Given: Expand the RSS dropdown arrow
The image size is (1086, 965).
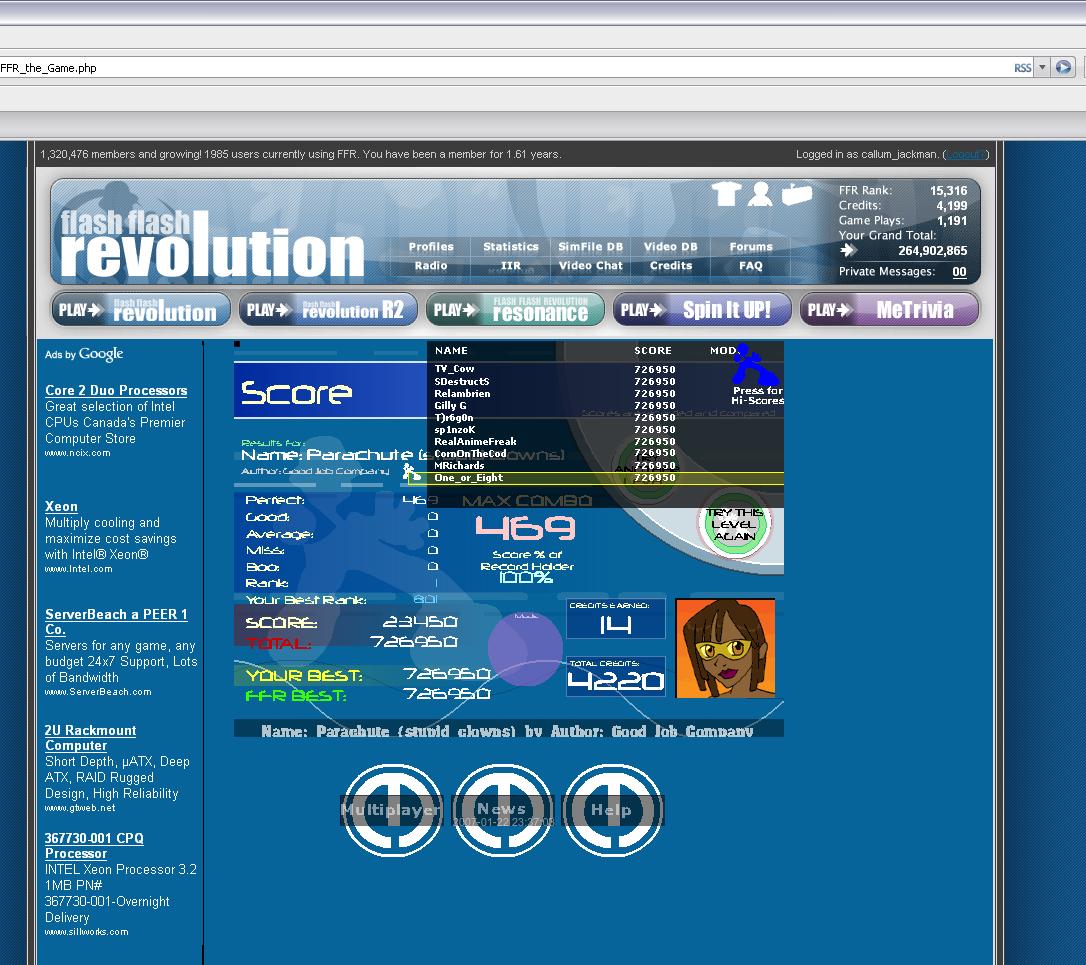Looking at the screenshot, I should (1042, 67).
